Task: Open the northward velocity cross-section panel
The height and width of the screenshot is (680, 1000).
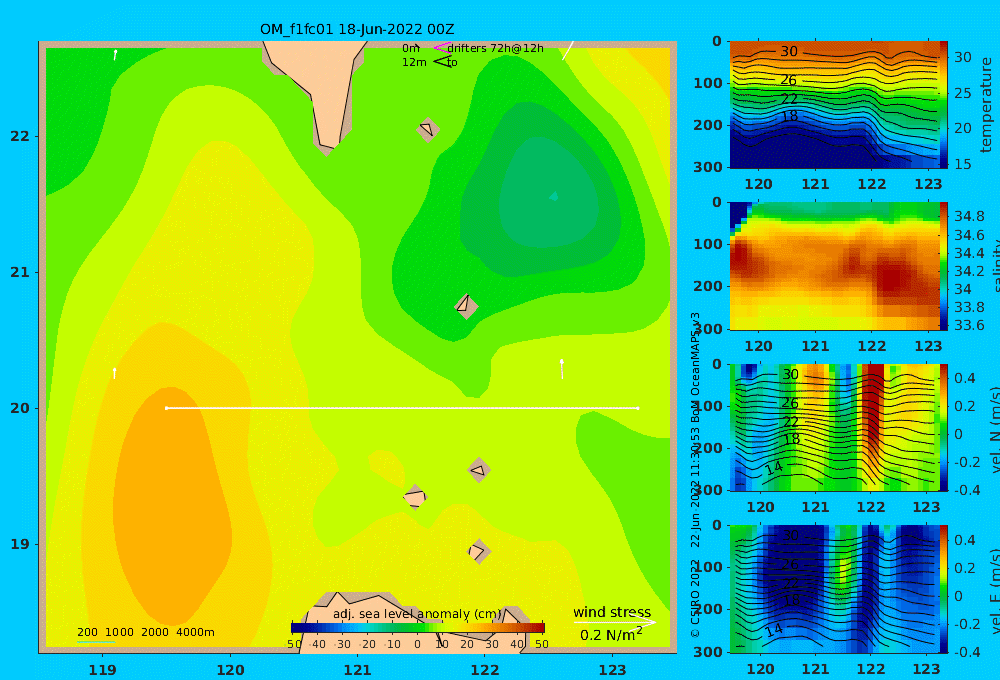Action: (x=834, y=427)
